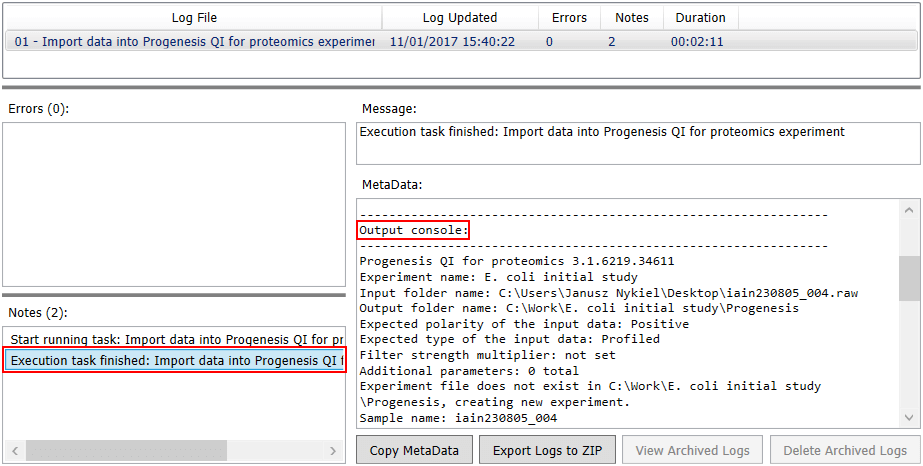Click the Output folder name line
Screen dimensions: 923x466
coord(579,308)
